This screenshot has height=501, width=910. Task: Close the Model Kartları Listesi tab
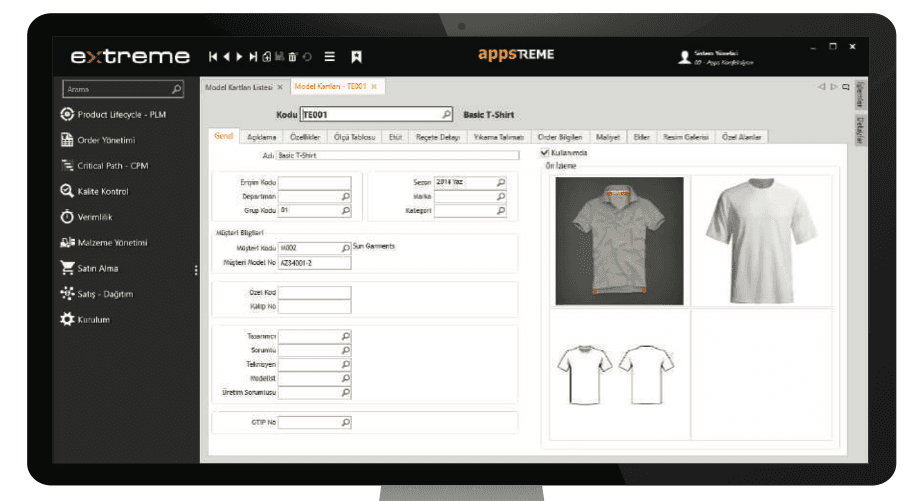click(x=280, y=87)
